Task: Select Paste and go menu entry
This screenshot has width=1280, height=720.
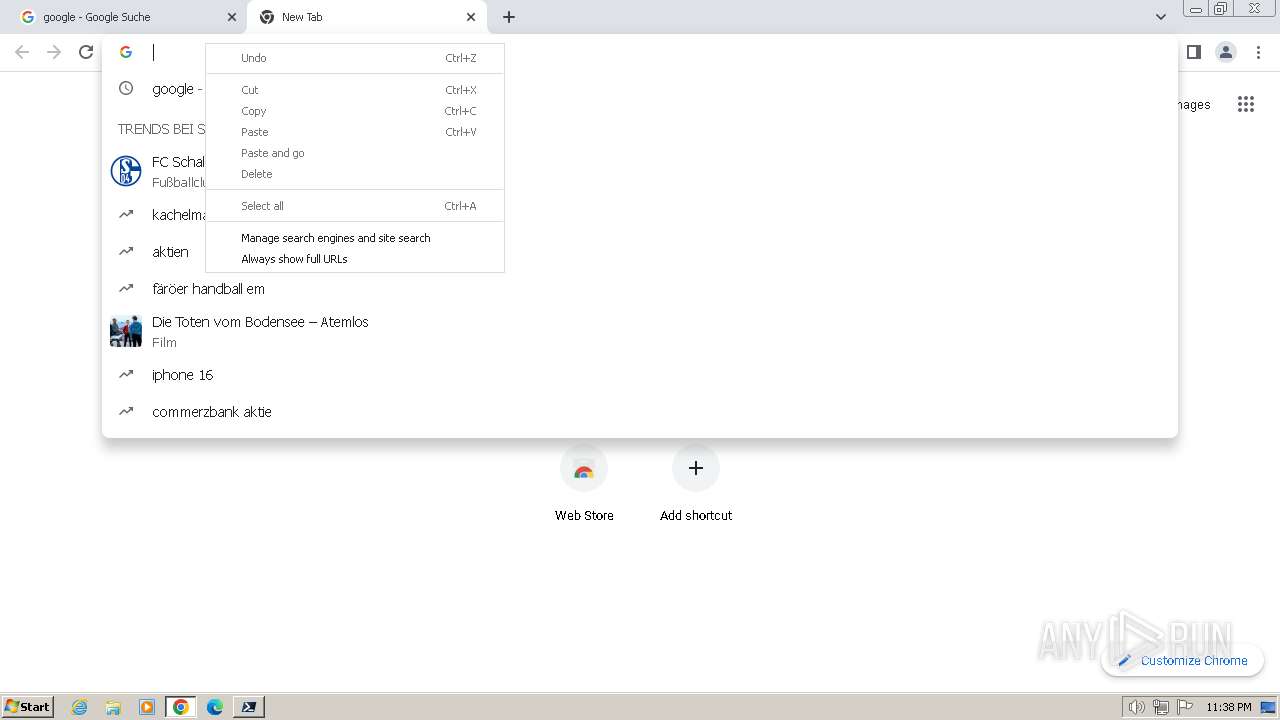Action: click(x=355, y=153)
